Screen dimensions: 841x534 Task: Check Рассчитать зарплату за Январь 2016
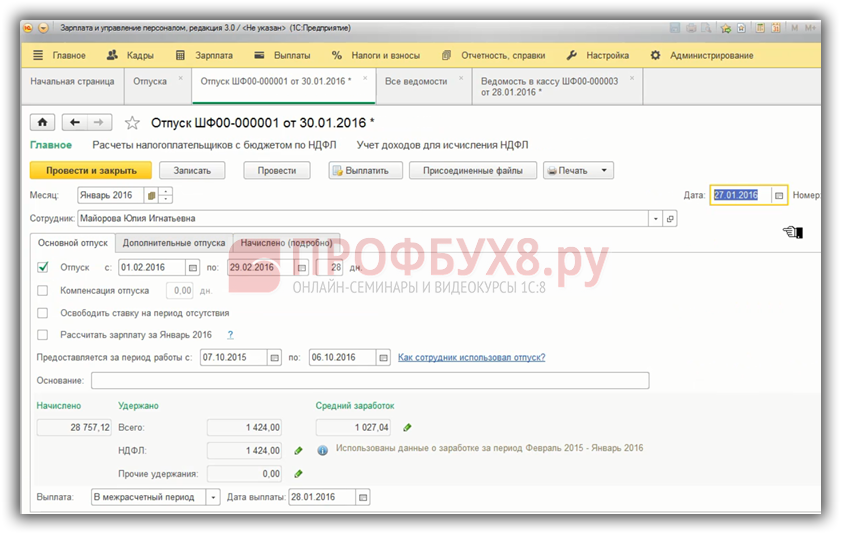point(43,335)
